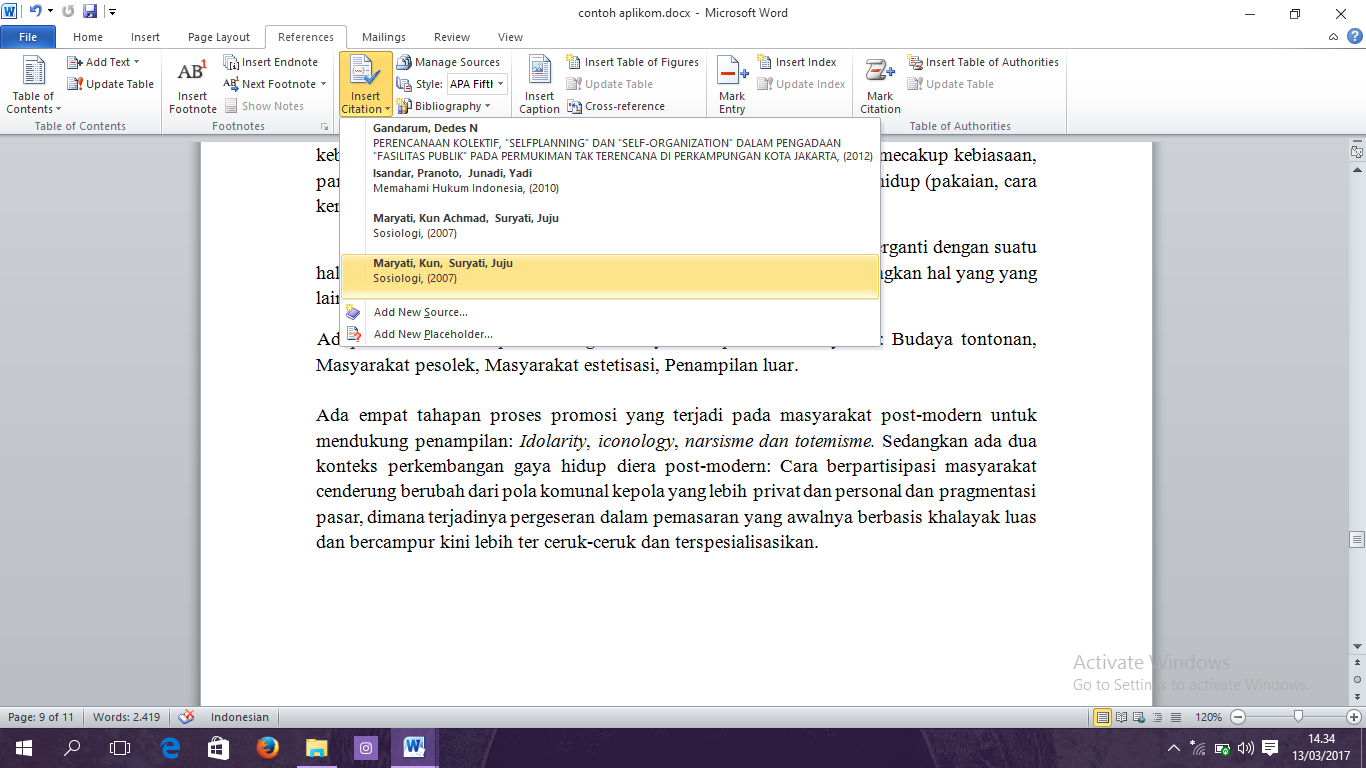Screen dimensions: 1366x768
Task: Open the Footnotes dialog launcher
Action: click(324, 127)
